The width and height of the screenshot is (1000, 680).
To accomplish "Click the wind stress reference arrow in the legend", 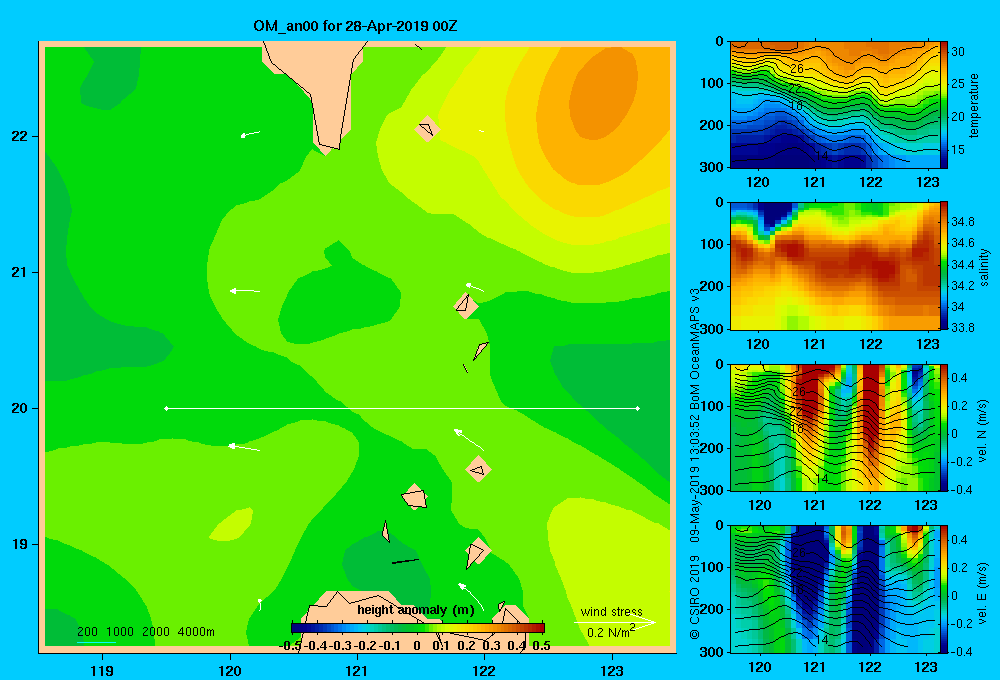I will [x=615, y=622].
